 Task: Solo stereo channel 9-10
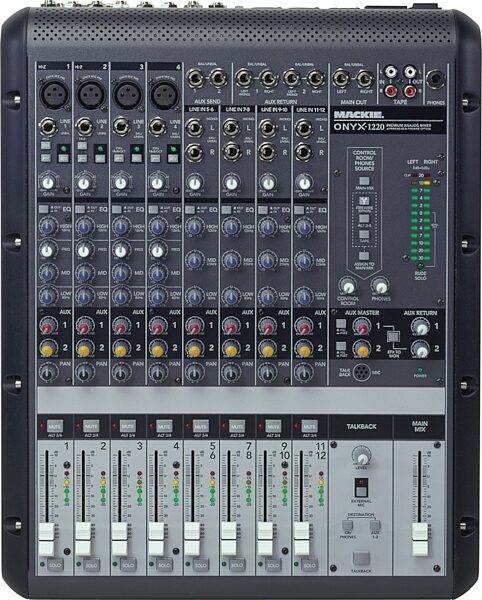click(x=273, y=565)
